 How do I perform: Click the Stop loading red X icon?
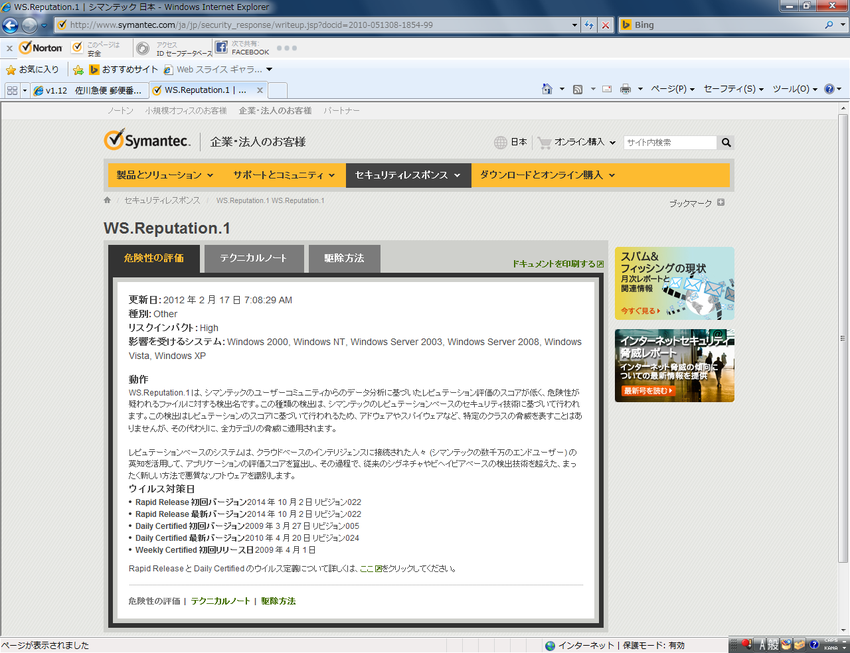[606, 25]
